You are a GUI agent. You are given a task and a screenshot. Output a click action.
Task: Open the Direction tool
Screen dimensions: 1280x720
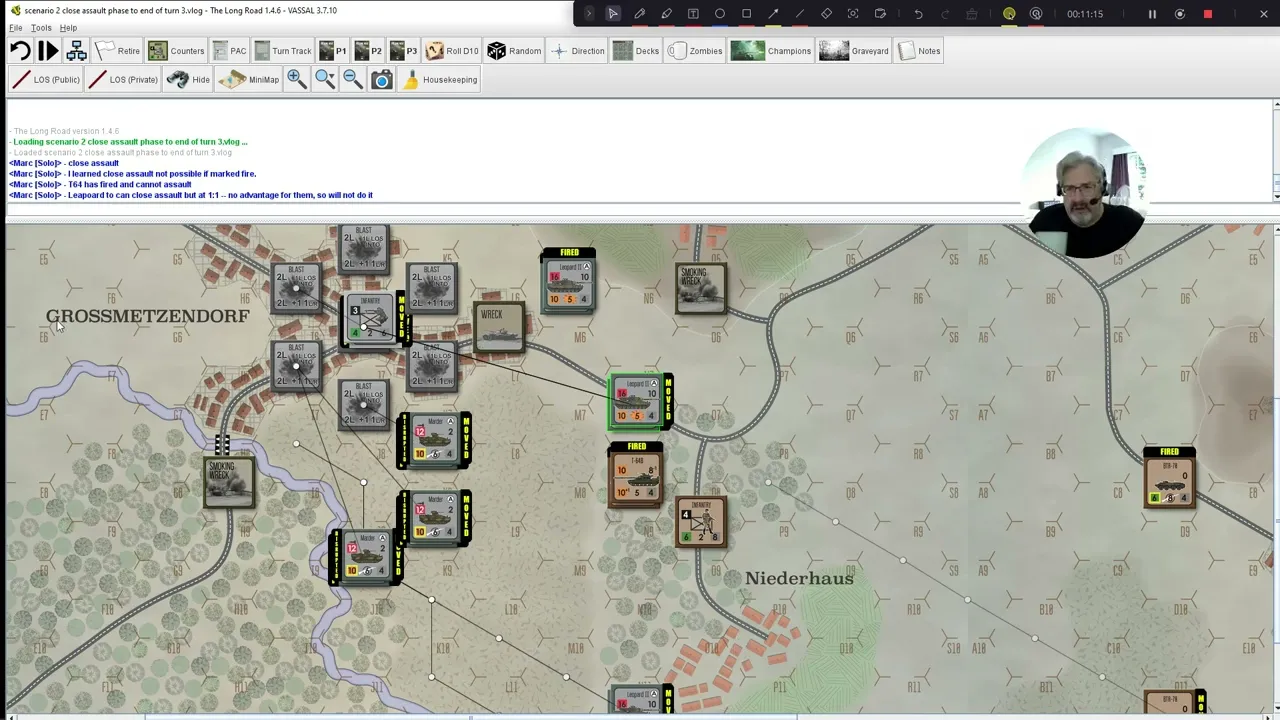pyautogui.click(x=577, y=51)
